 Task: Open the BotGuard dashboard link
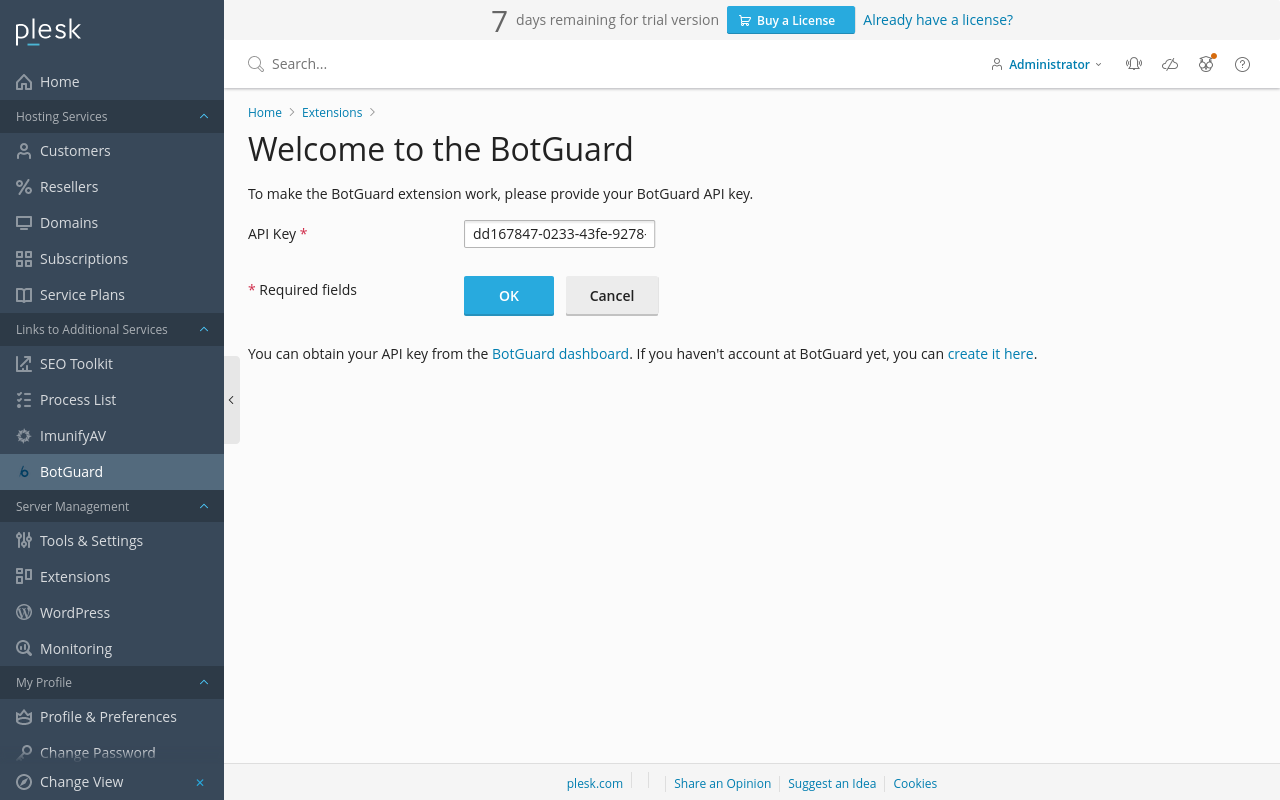(560, 354)
